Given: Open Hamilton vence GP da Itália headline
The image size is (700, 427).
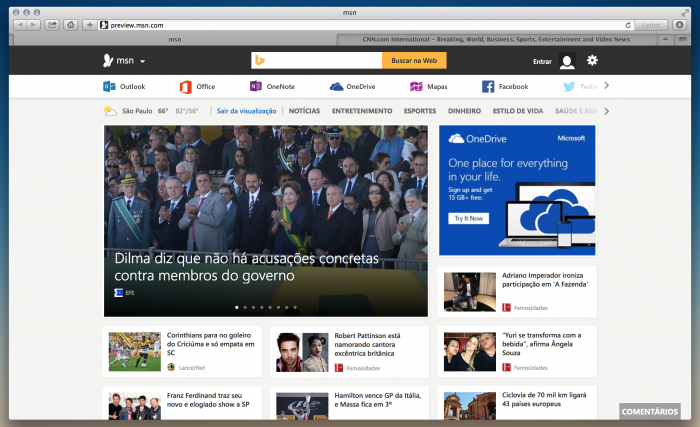Looking at the screenshot, I should (378, 400).
